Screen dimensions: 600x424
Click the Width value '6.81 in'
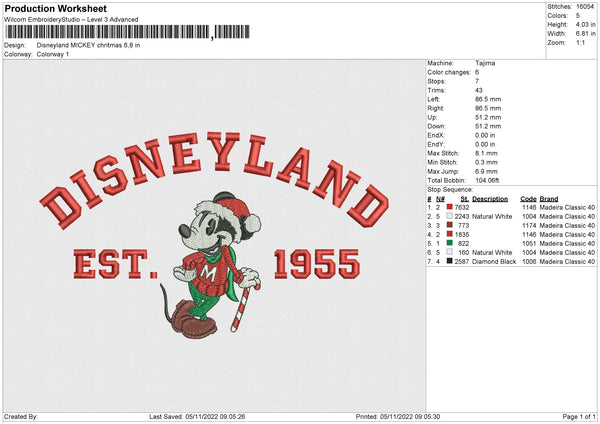point(585,34)
